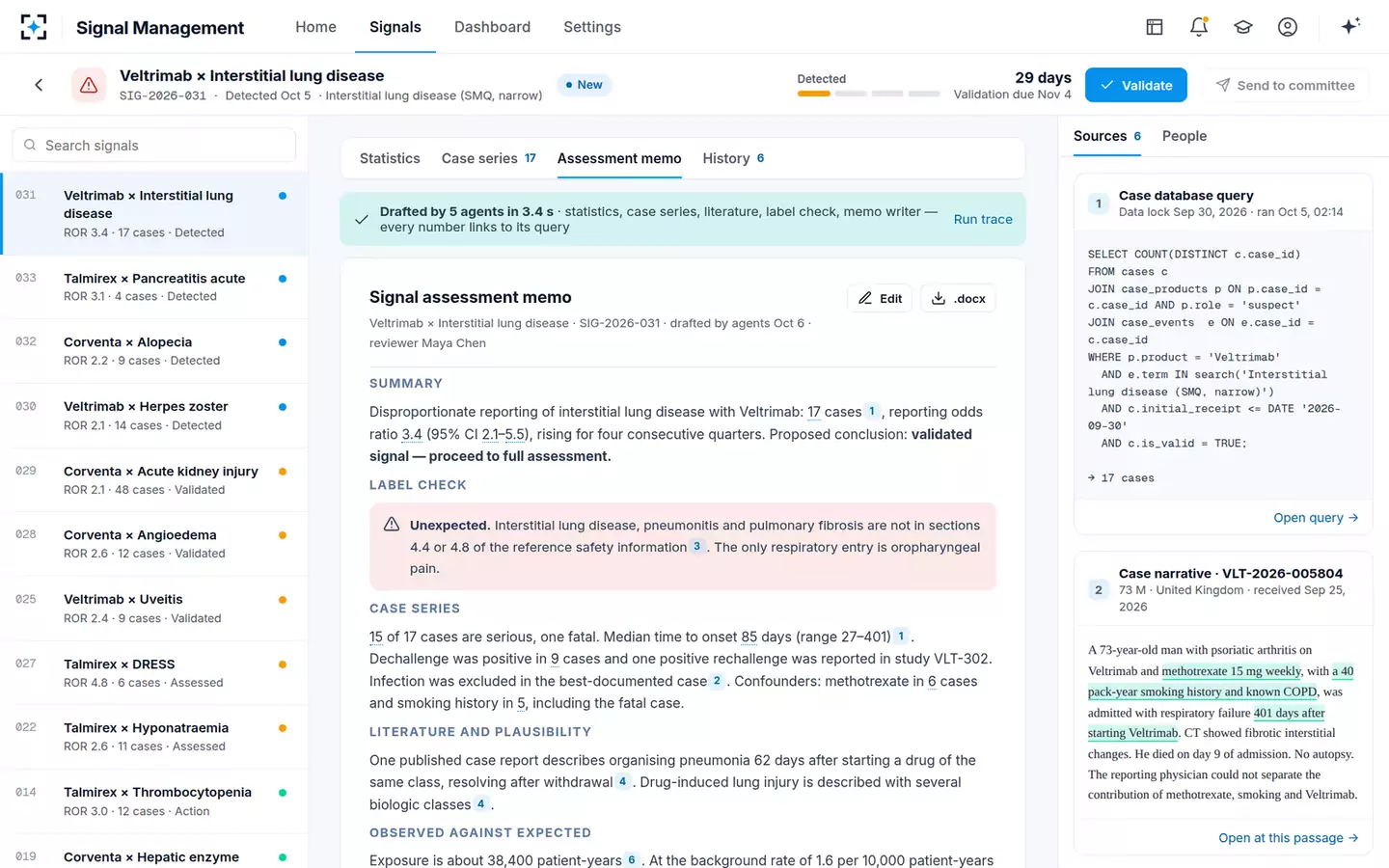Download memo as .docx
The image size is (1389, 868).
958,298
